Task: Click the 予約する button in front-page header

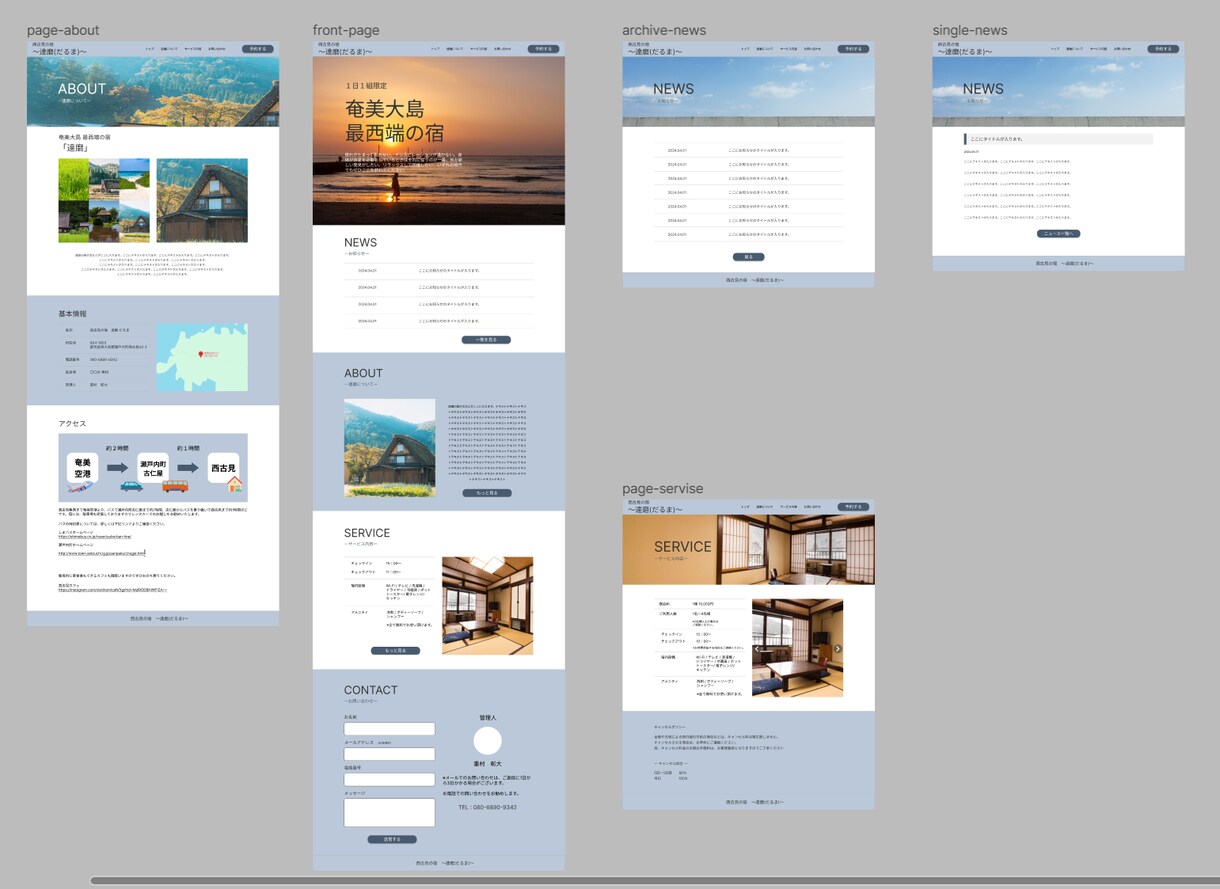Action: click(x=543, y=48)
